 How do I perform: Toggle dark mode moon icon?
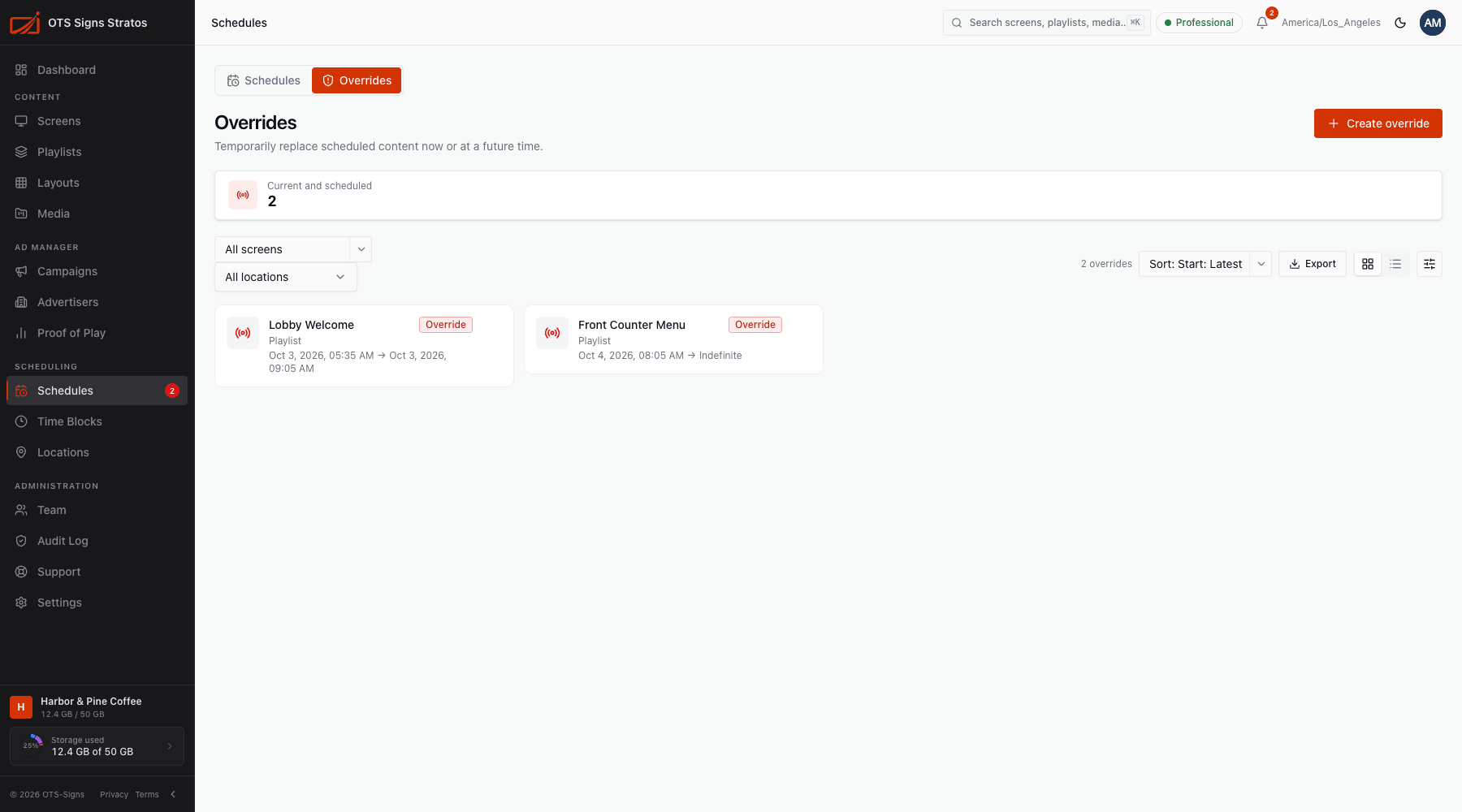pyautogui.click(x=1400, y=23)
